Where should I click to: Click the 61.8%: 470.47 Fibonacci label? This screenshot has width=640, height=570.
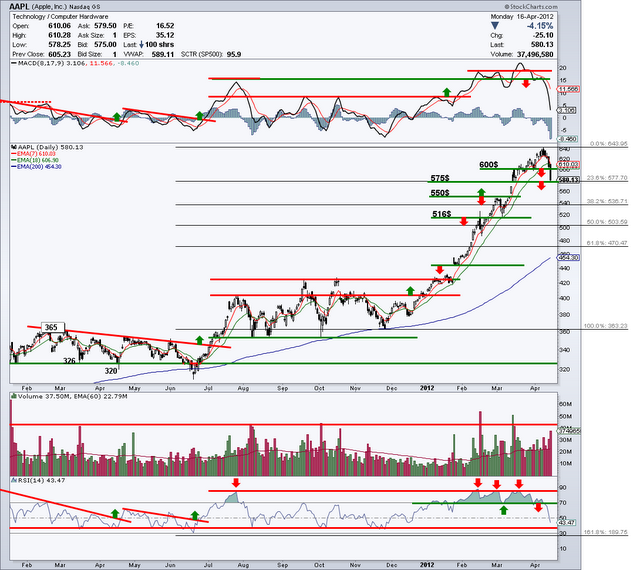607,243
